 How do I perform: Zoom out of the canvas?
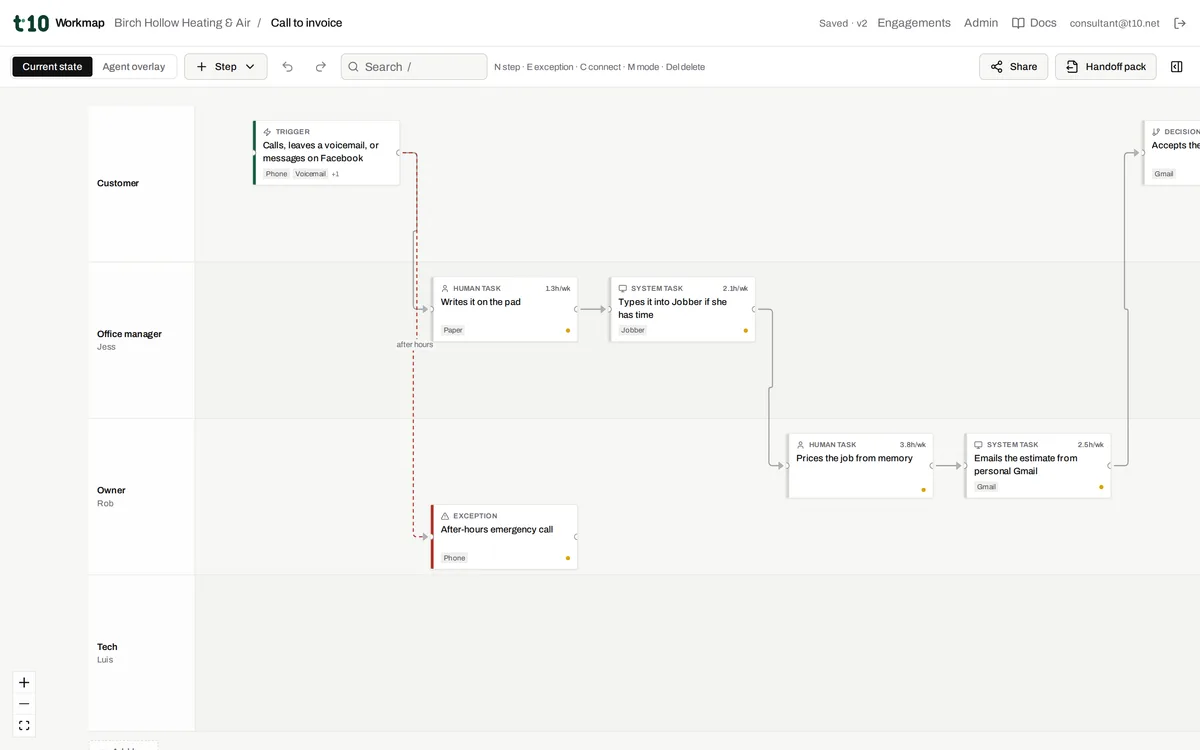(24, 704)
